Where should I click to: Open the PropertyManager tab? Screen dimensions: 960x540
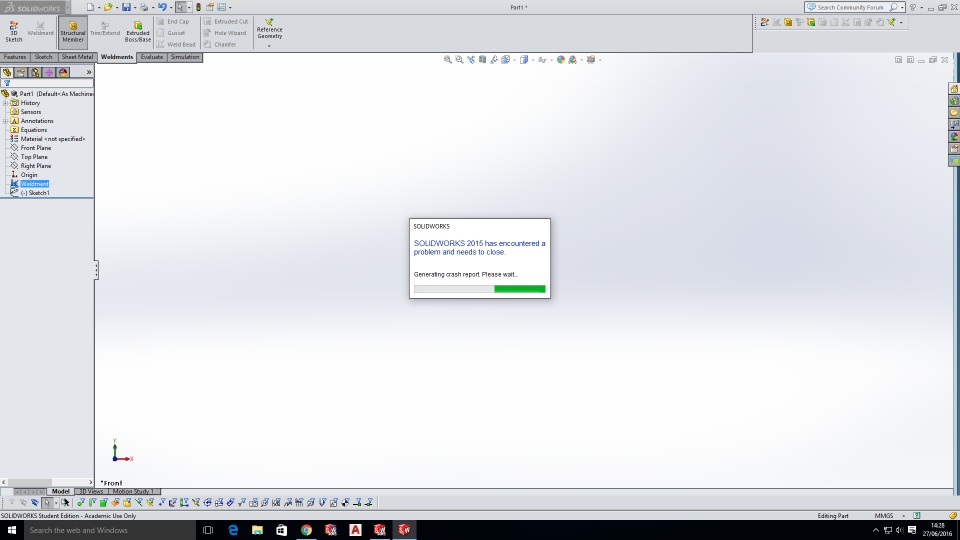point(21,72)
